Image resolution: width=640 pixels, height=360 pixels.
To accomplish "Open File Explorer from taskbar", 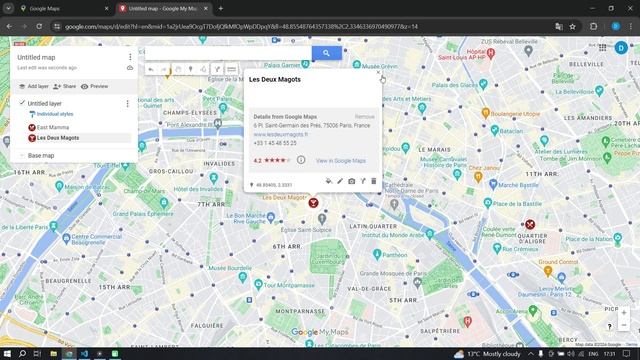I will click(53, 354).
